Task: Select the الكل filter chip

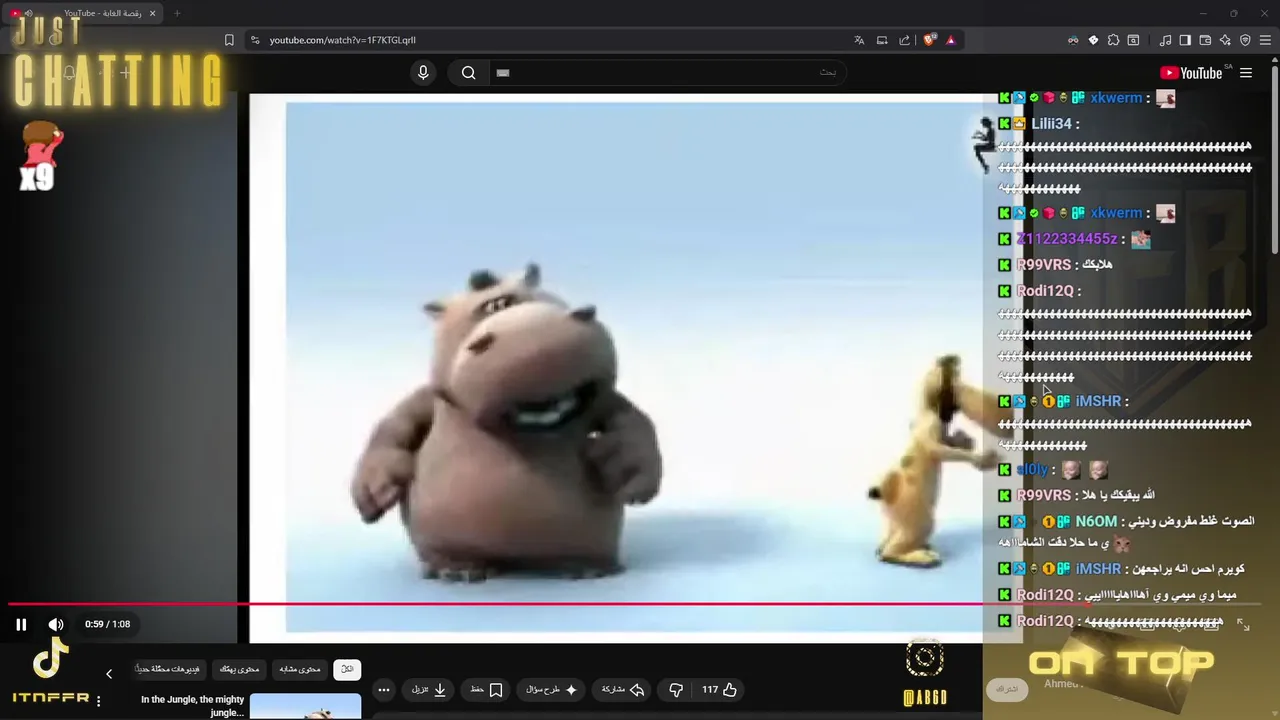Action: (347, 669)
